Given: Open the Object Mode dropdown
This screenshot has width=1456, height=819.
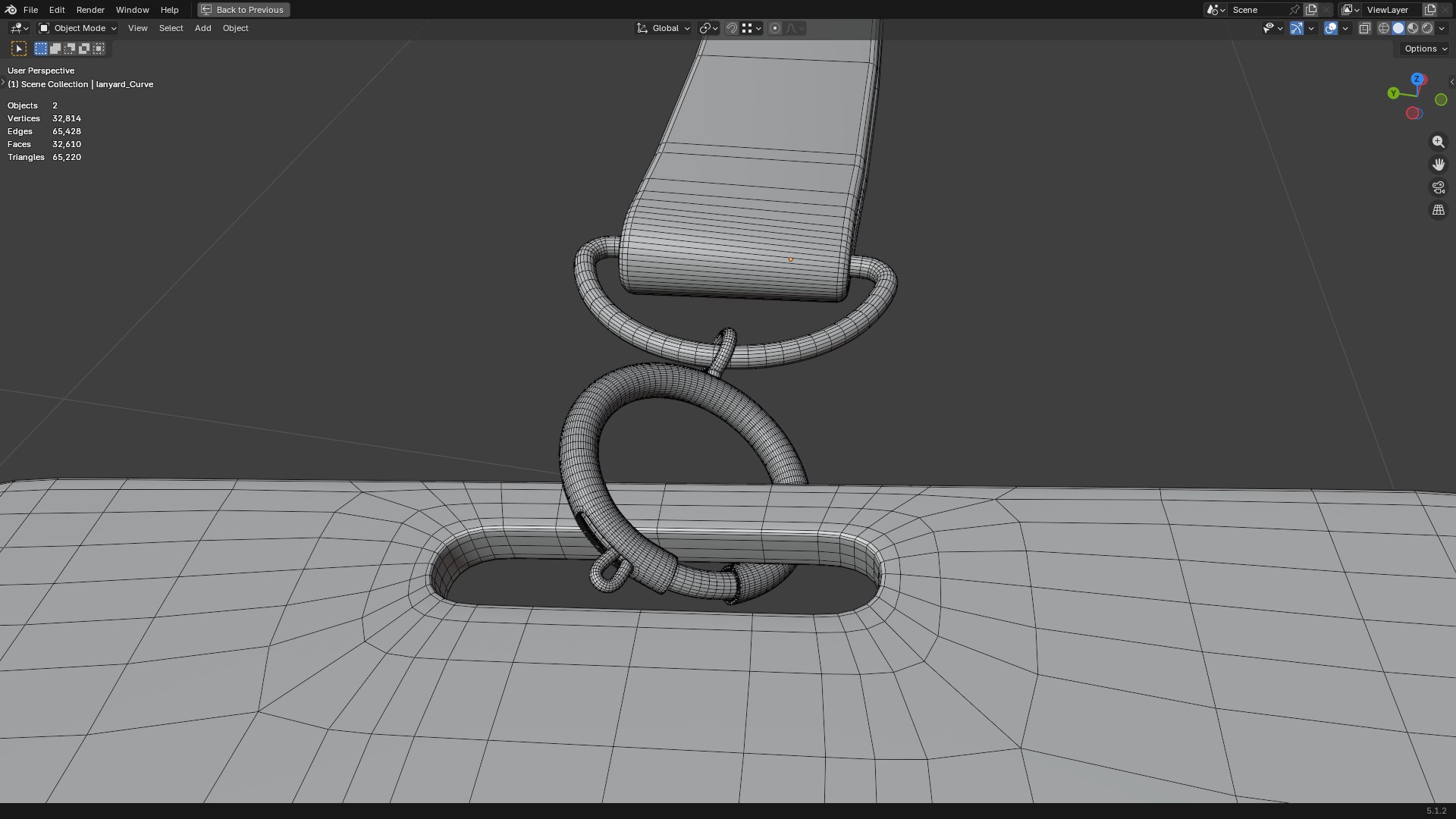Looking at the screenshot, I should click(x=77, y=28).
